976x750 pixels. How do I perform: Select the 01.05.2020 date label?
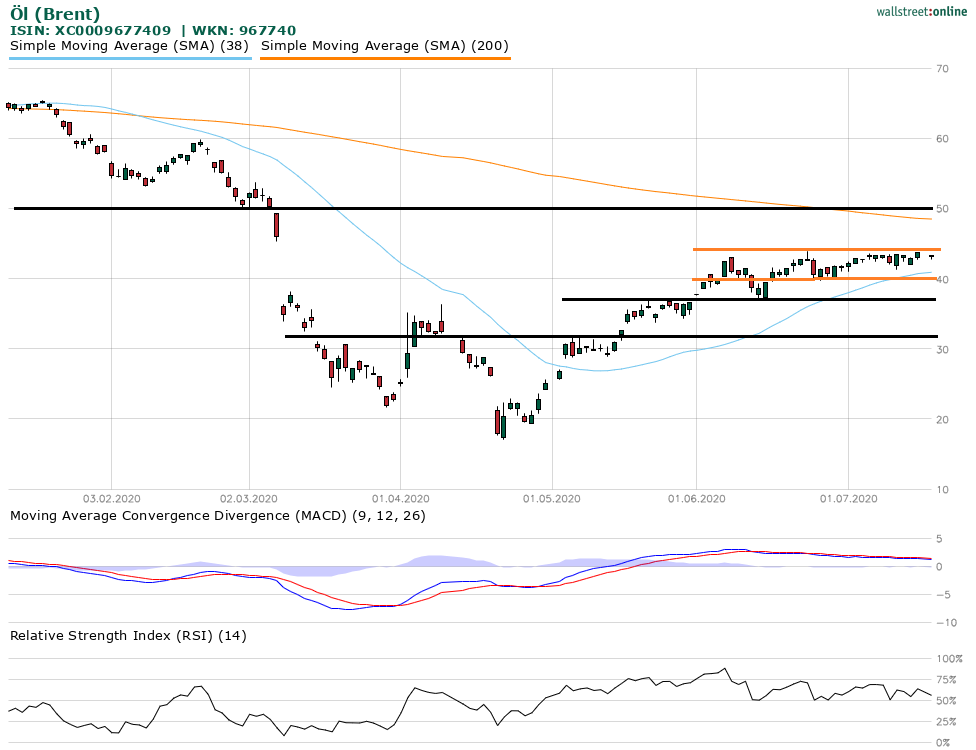pyautogui.click(x=552, y=498)
